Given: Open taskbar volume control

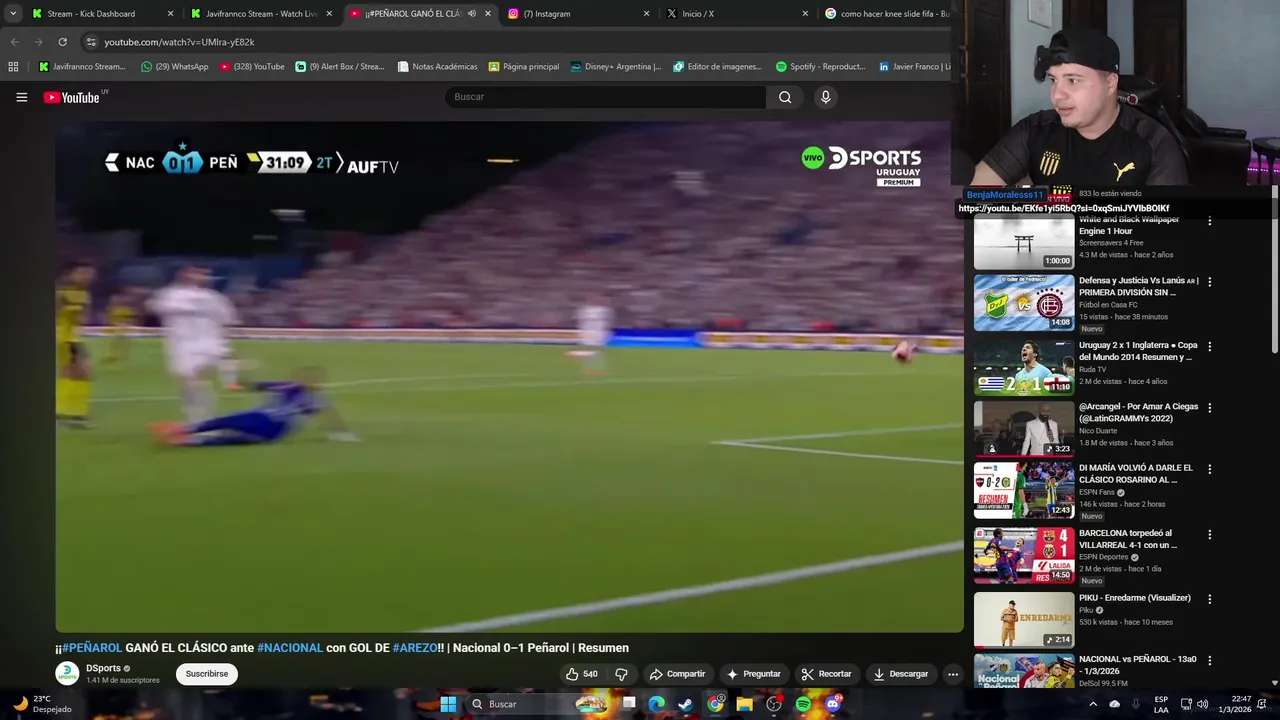Looking at the screenshot, I should point(1202,704).
